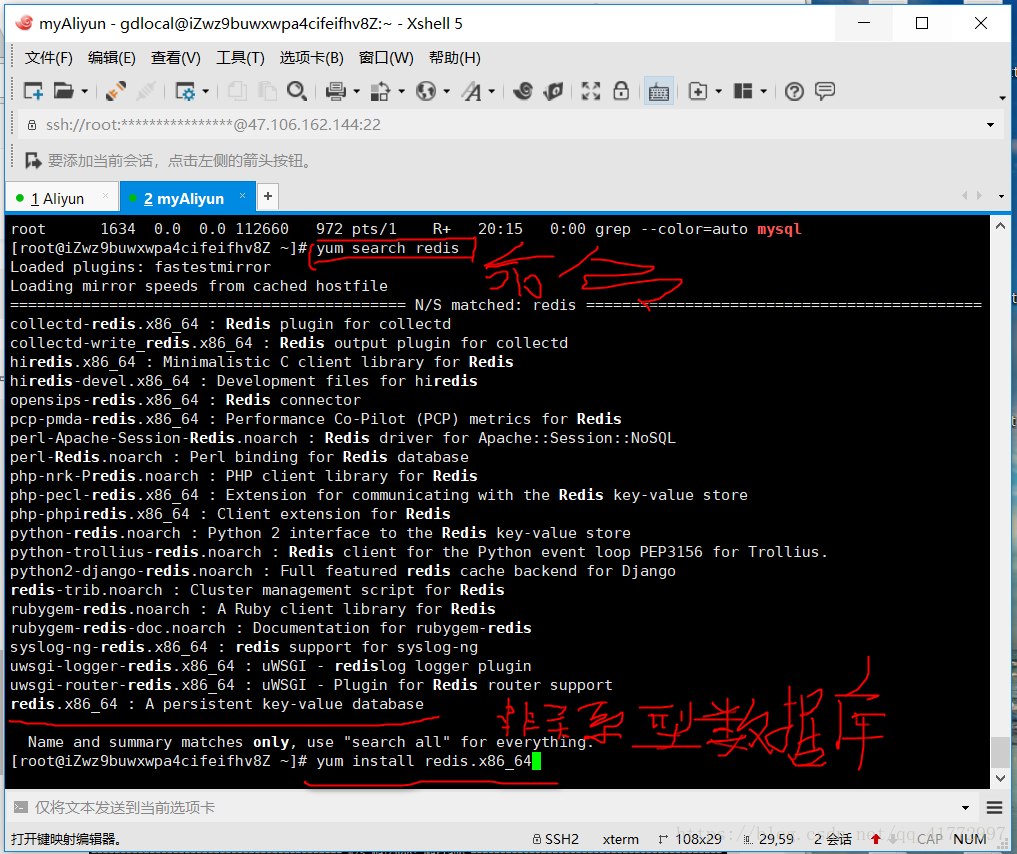
Task: Click the Copy toolbar icon
Action: [237, 91]
